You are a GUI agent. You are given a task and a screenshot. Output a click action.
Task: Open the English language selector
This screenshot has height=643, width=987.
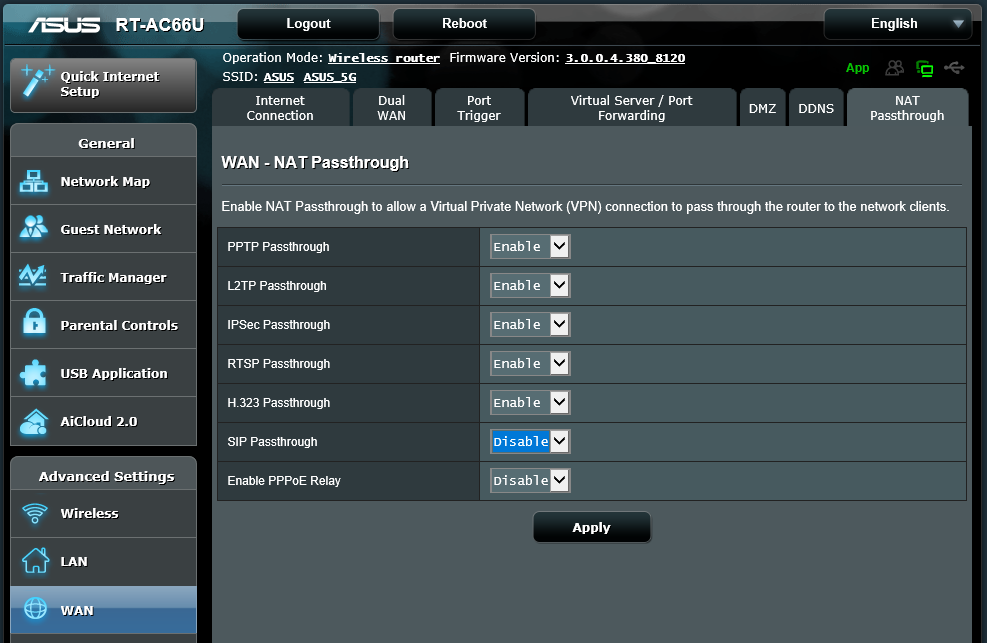pyautogui.click(x=897, y=24)
